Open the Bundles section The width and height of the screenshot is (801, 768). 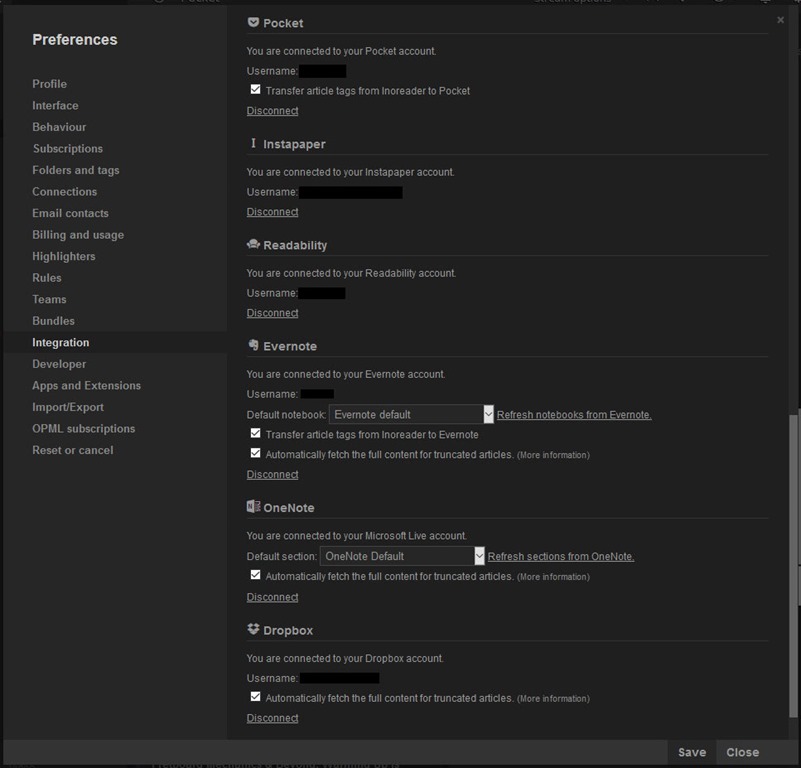[54, 321]
